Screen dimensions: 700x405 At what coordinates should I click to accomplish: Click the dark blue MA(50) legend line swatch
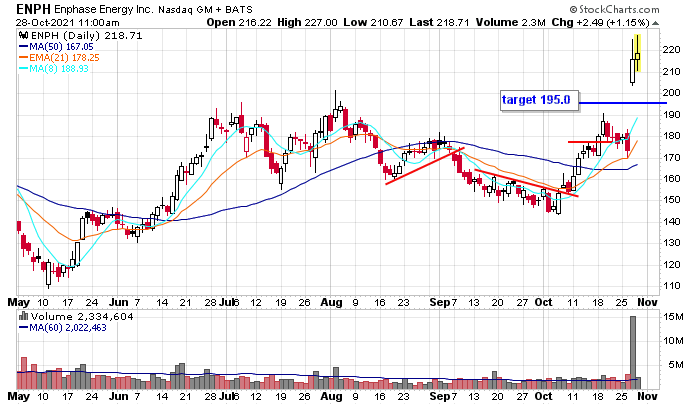coord(24,47)
